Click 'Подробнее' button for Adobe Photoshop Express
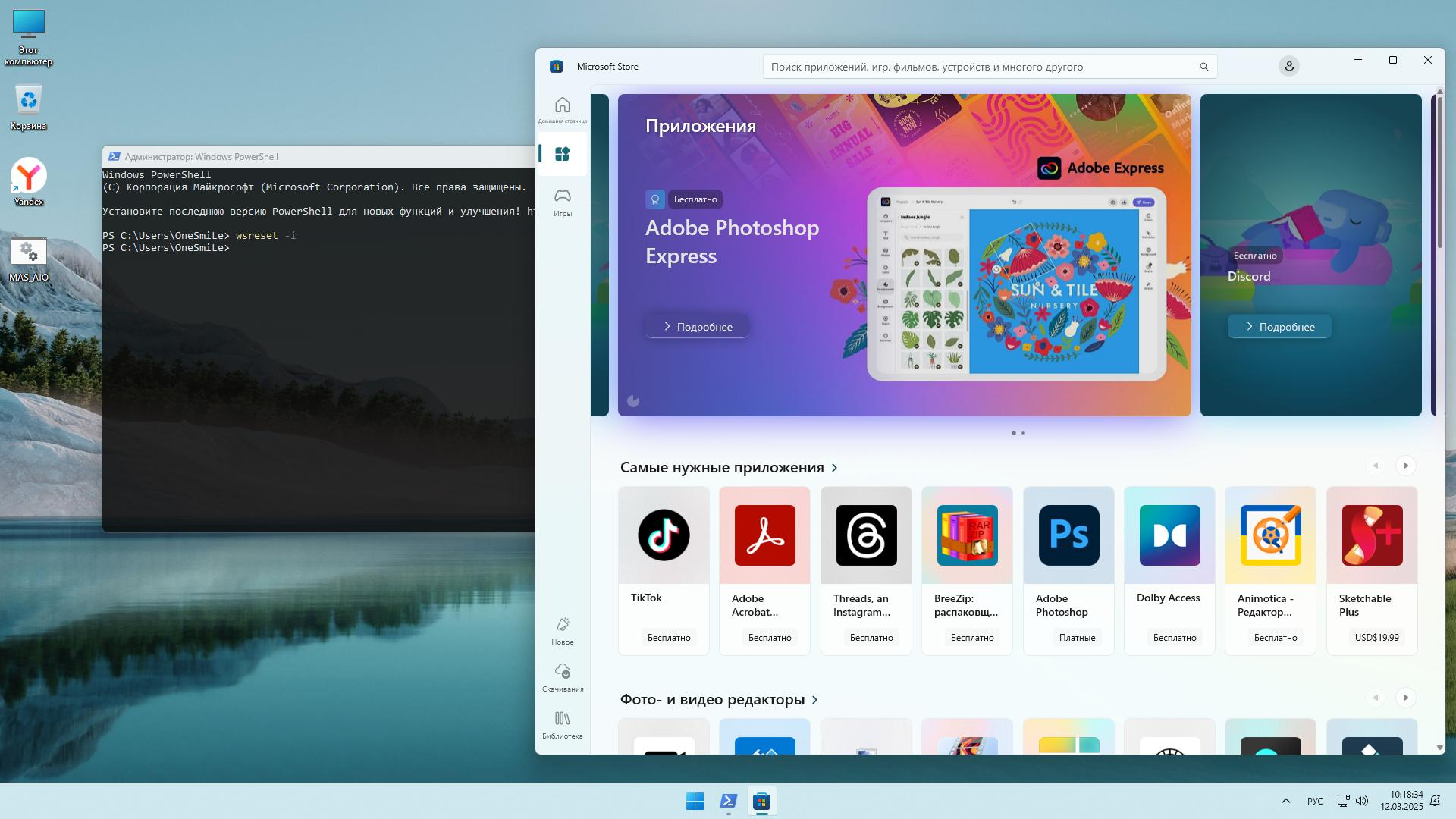 pos(696,327)
